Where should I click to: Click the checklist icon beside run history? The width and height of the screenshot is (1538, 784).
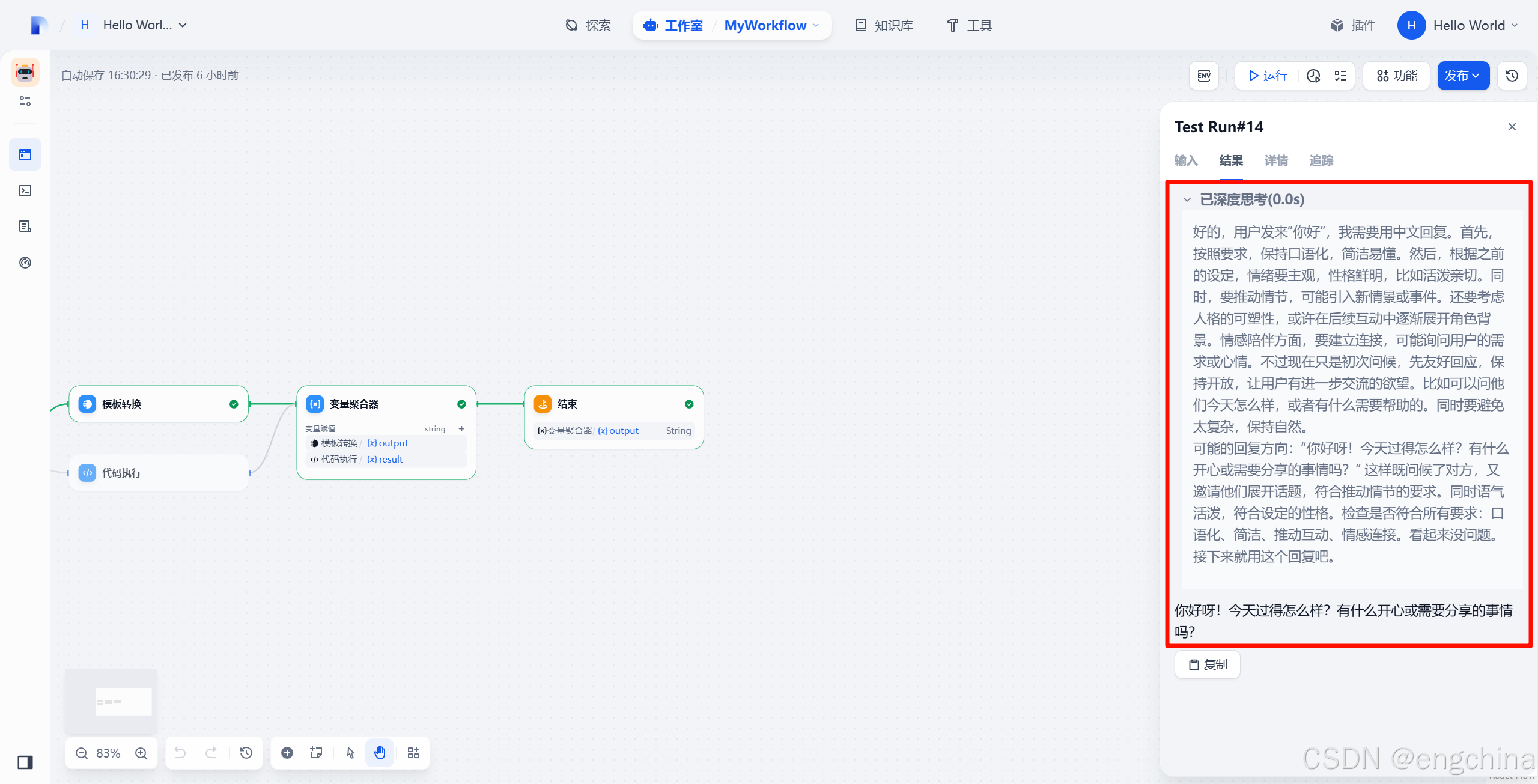tap(1340, 76)
